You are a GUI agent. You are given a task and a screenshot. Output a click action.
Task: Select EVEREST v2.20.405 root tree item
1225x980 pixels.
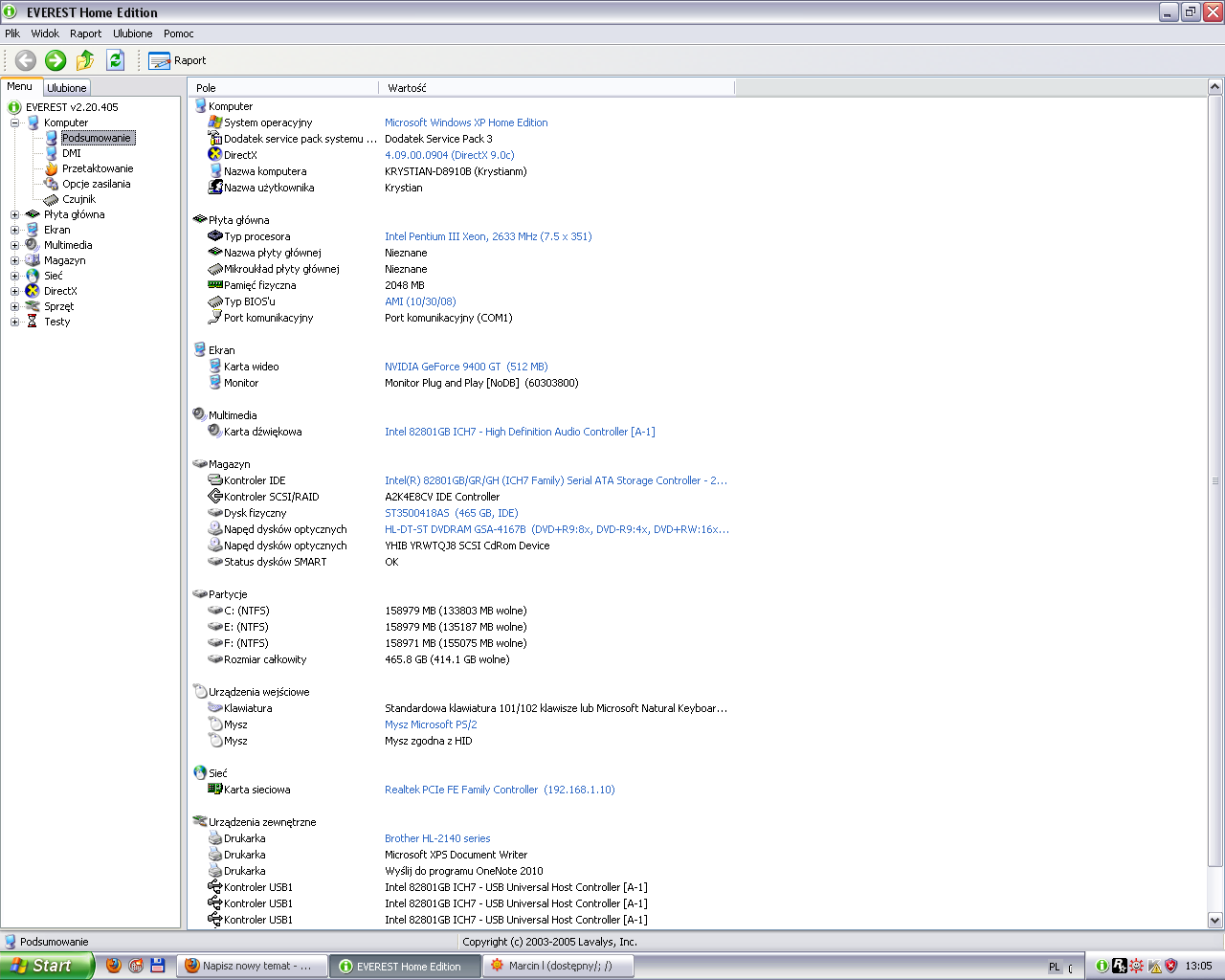pos(72,107)
